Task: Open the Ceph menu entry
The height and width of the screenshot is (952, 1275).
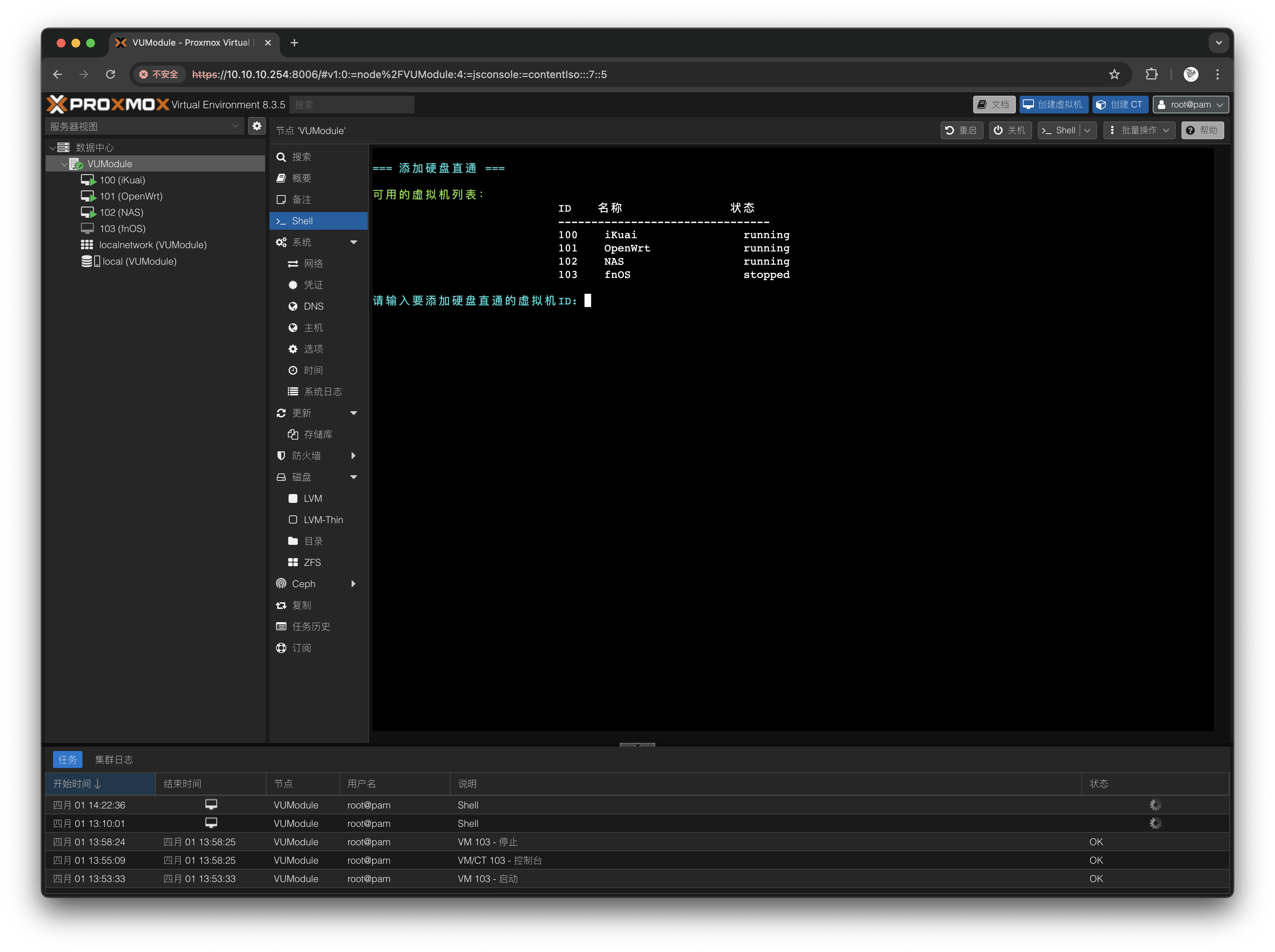Action: [x=304, y=584]
